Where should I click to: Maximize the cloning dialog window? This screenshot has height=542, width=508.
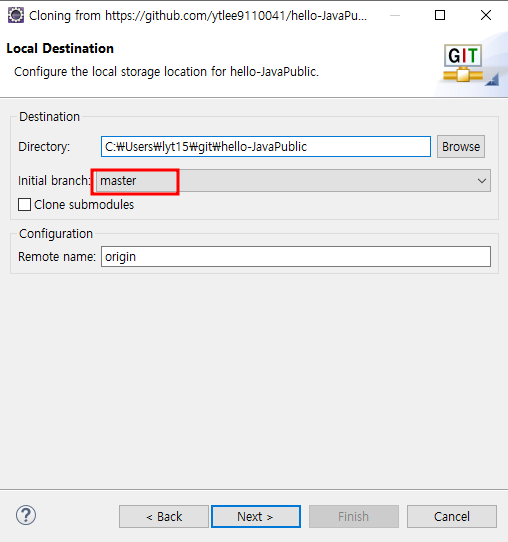(440, 15)
